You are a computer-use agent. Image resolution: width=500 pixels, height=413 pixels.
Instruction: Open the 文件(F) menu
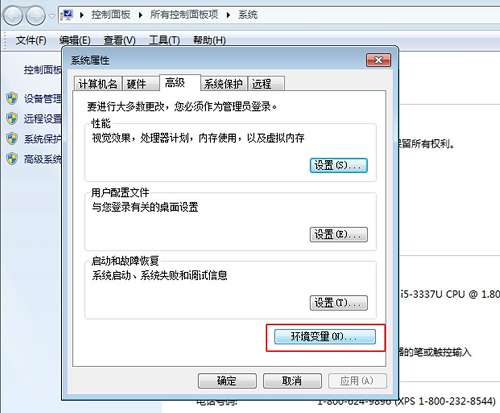(x=31, y=40)
